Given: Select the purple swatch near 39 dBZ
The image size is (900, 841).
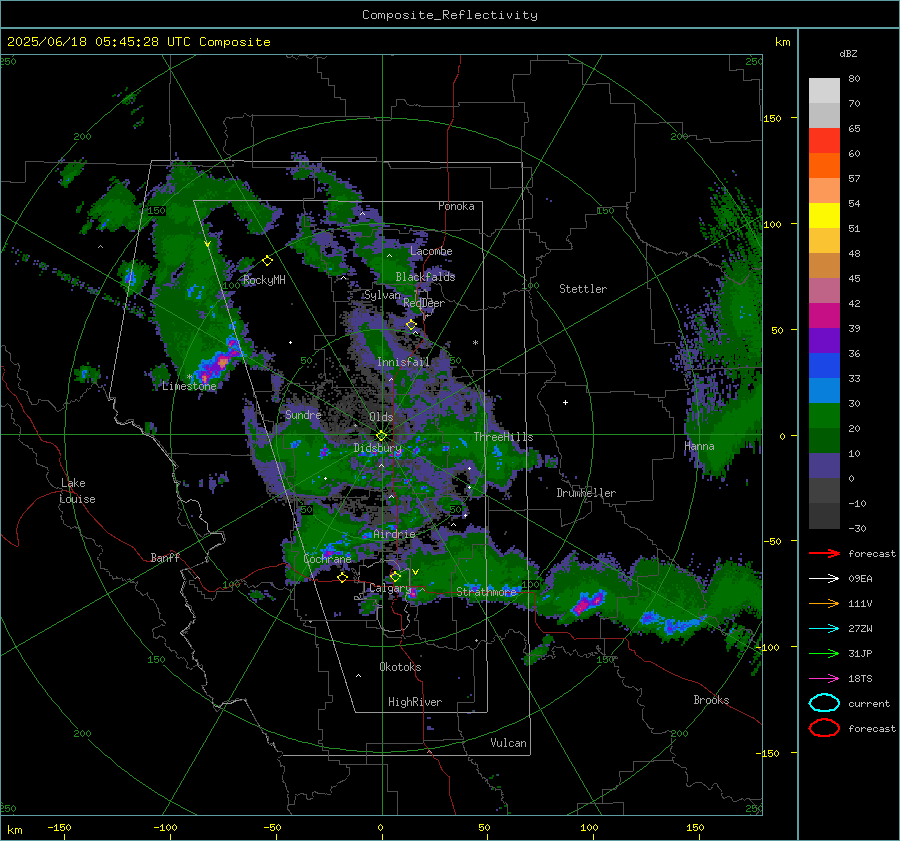Looking at the screenshot, I should pos(824,340).
